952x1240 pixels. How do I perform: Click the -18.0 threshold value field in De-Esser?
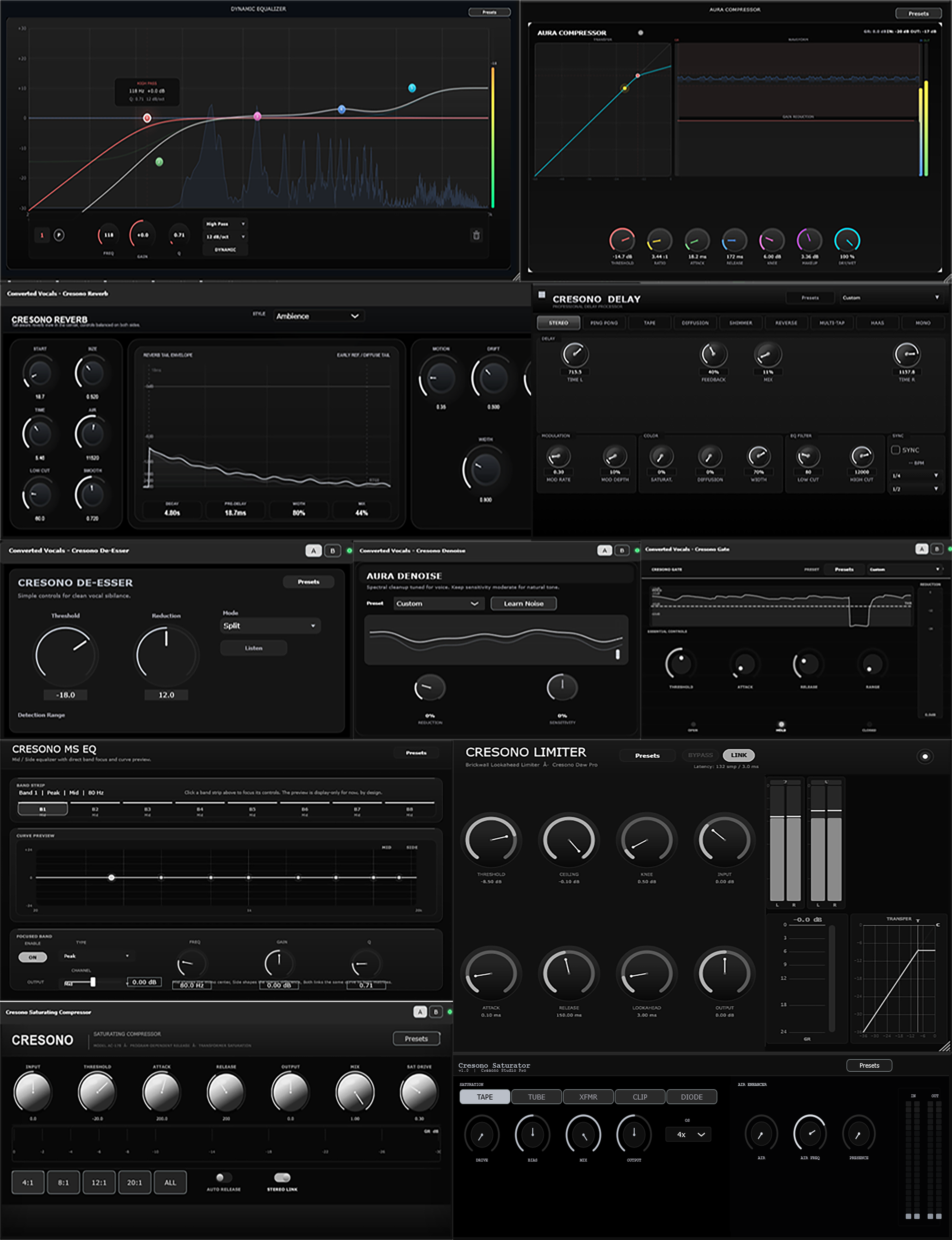66,695
